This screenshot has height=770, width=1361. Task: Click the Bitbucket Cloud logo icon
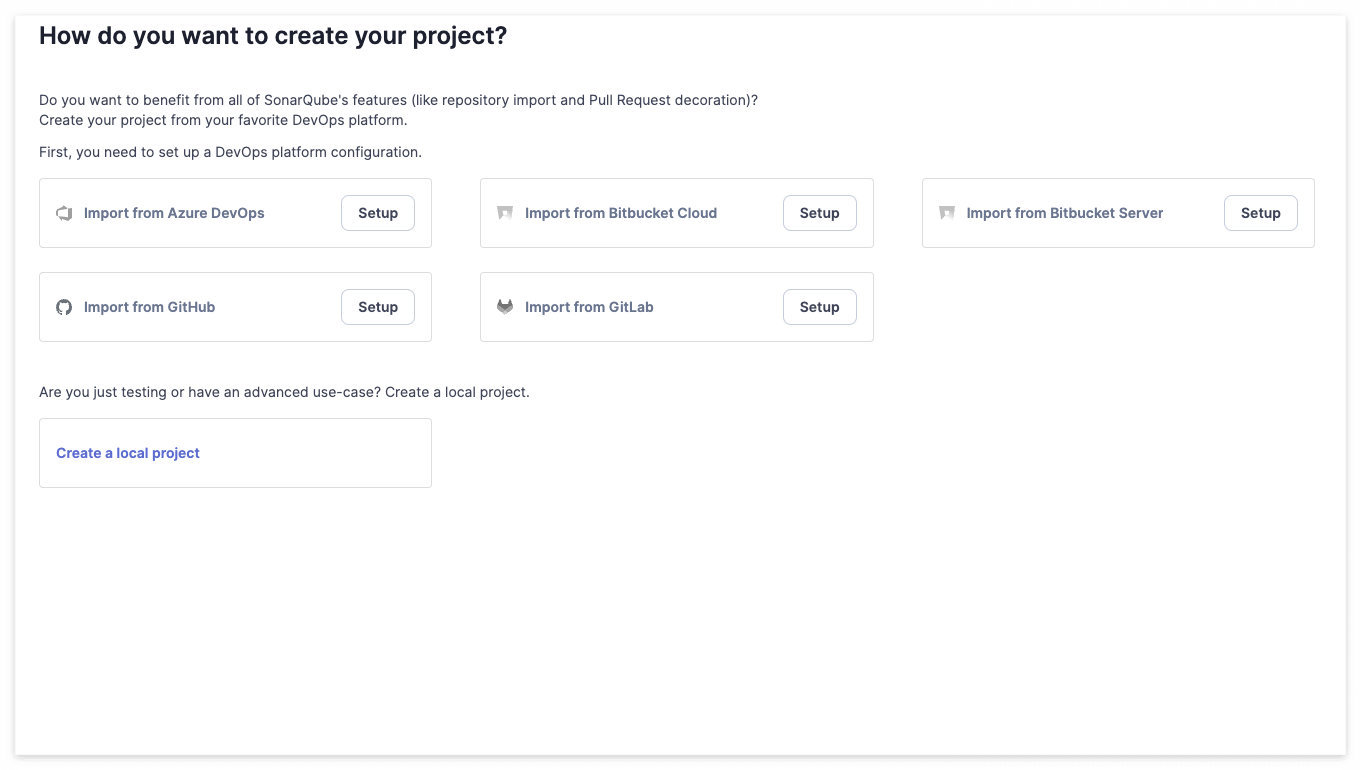tap(505, 213)
